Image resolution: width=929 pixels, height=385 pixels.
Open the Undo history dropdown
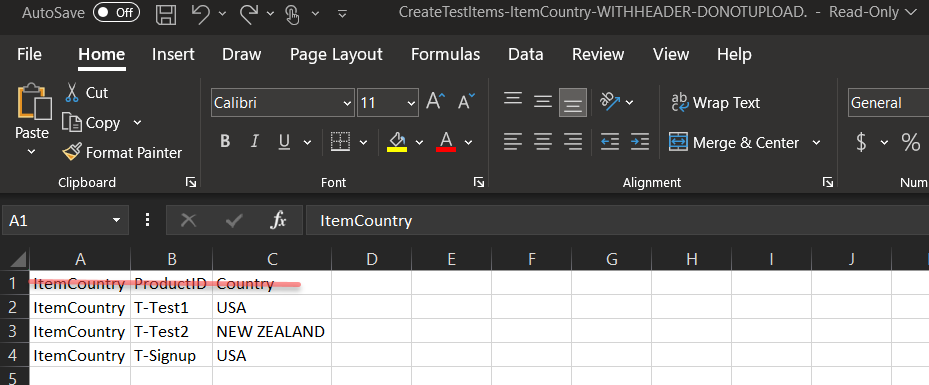[222, 13]
